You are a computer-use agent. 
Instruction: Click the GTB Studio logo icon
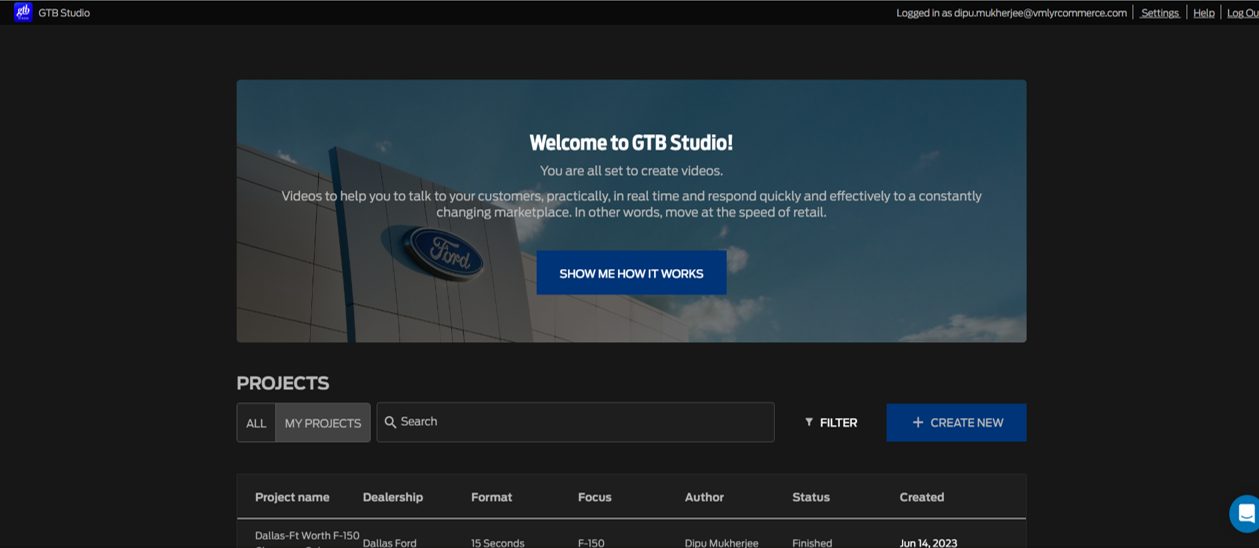pyautogui.click(x=22, y=12)
